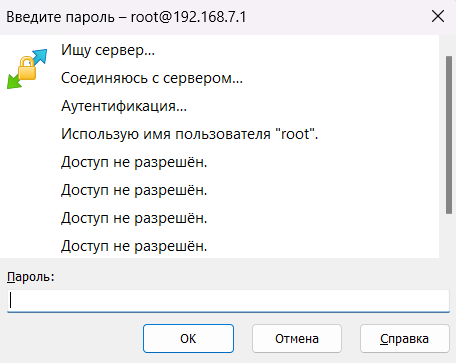Screen dimensions: 456x363
Task: Select the first "Доступ не разрешён." line
Action: 134,162
